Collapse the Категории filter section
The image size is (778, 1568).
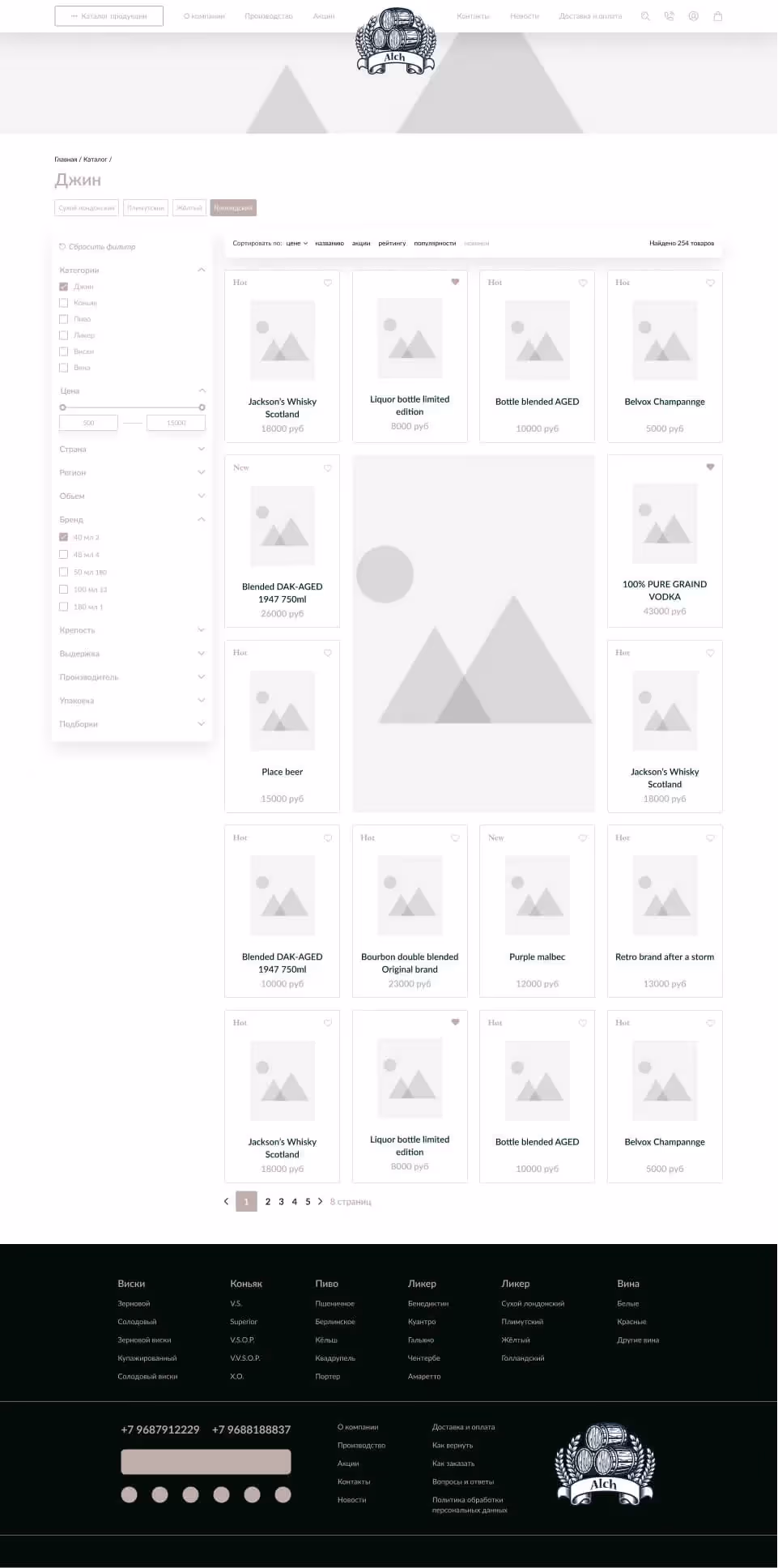tap(202, 270)
